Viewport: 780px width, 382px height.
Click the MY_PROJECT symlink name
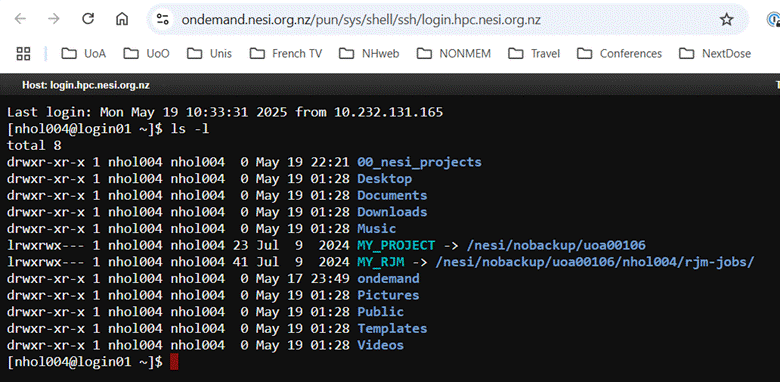coord(396,245)
